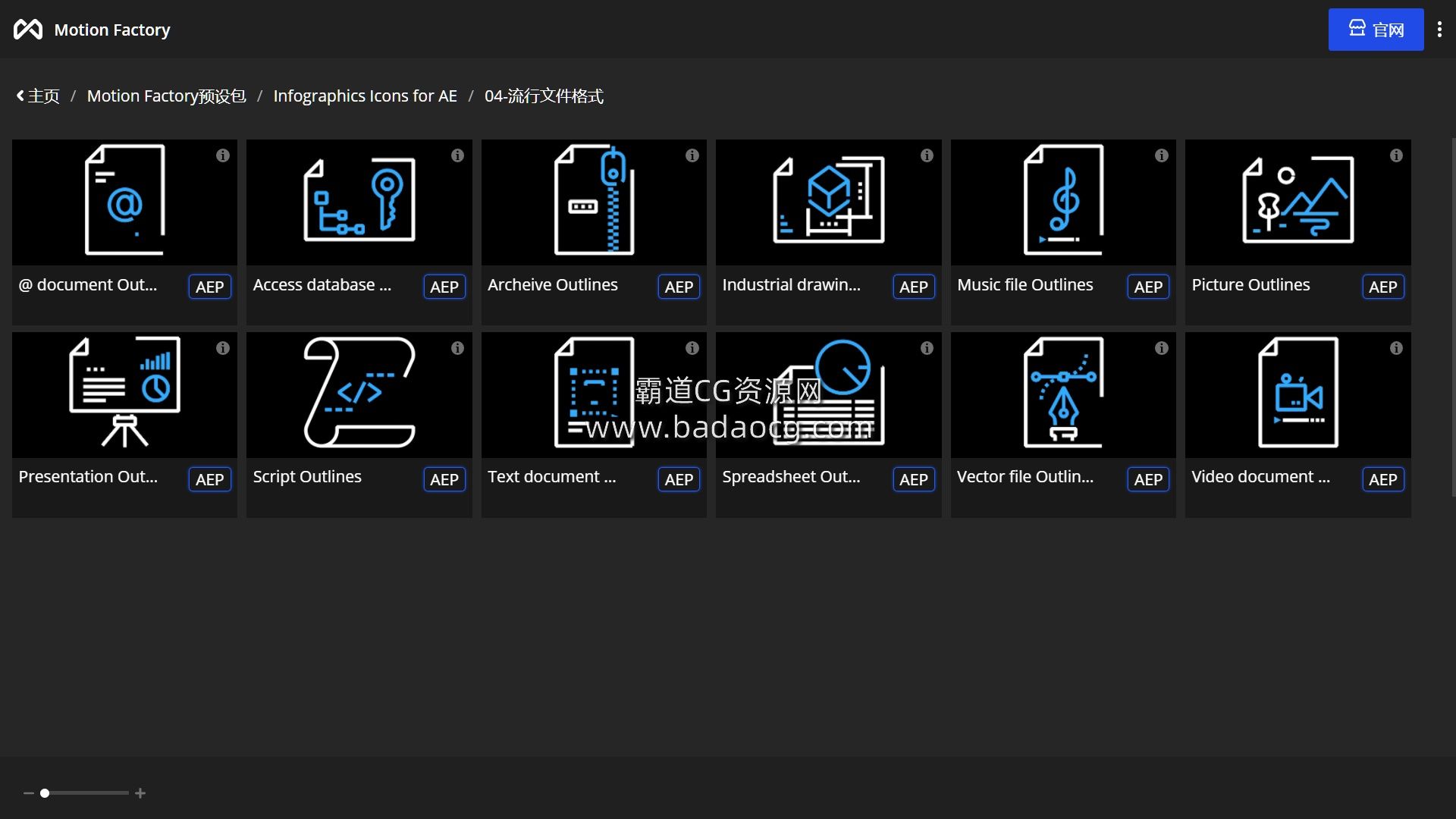Screen dimensions: 1456x819
Task: Click the 'Picture Outlines' label
Action: tap(1250, 285)
